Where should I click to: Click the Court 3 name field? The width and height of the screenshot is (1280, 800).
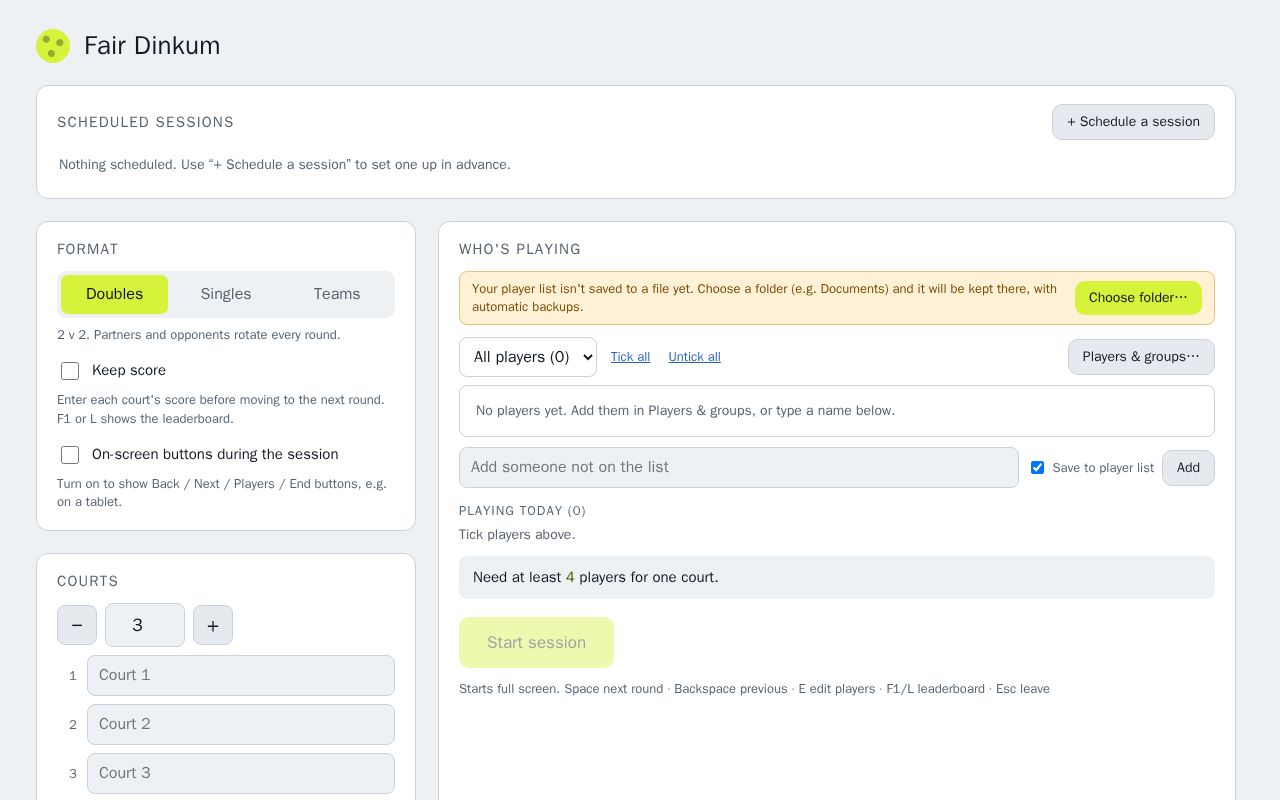[x=241, y=773]
